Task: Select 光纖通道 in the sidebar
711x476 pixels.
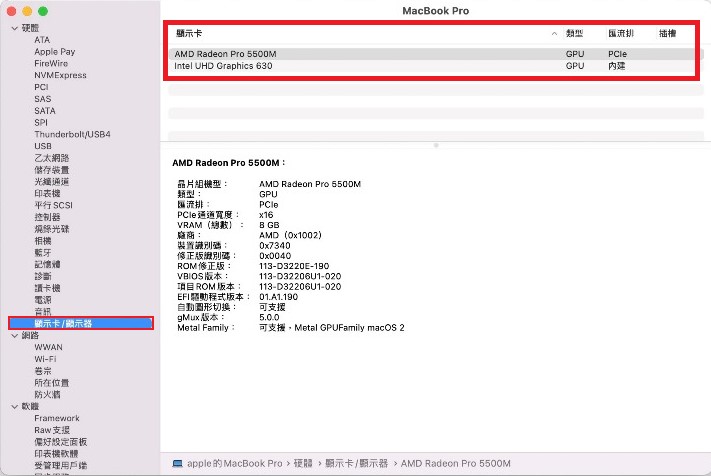Action: [x=52, y=181]
